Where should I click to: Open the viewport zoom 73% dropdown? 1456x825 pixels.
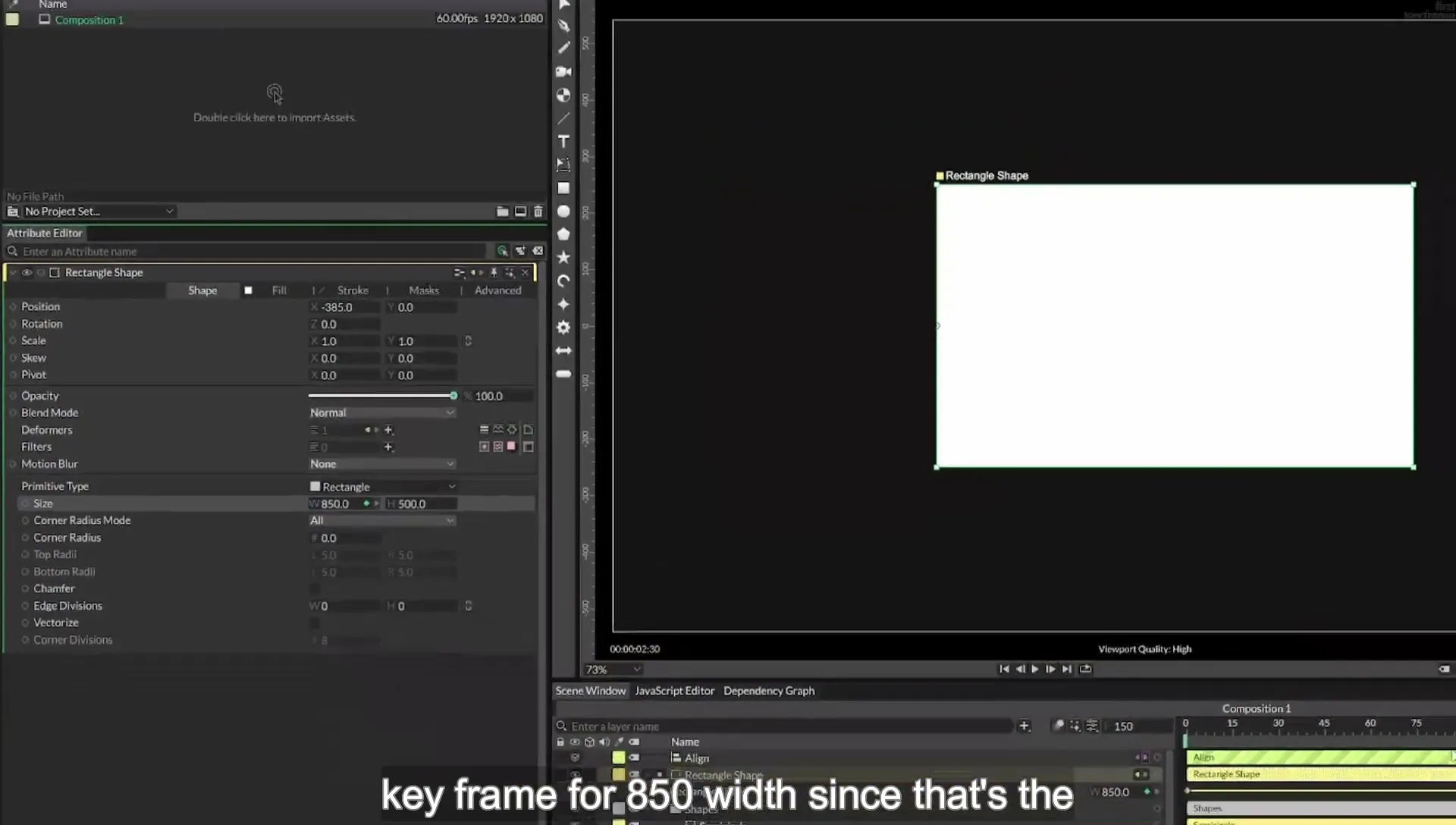[613, 670]
